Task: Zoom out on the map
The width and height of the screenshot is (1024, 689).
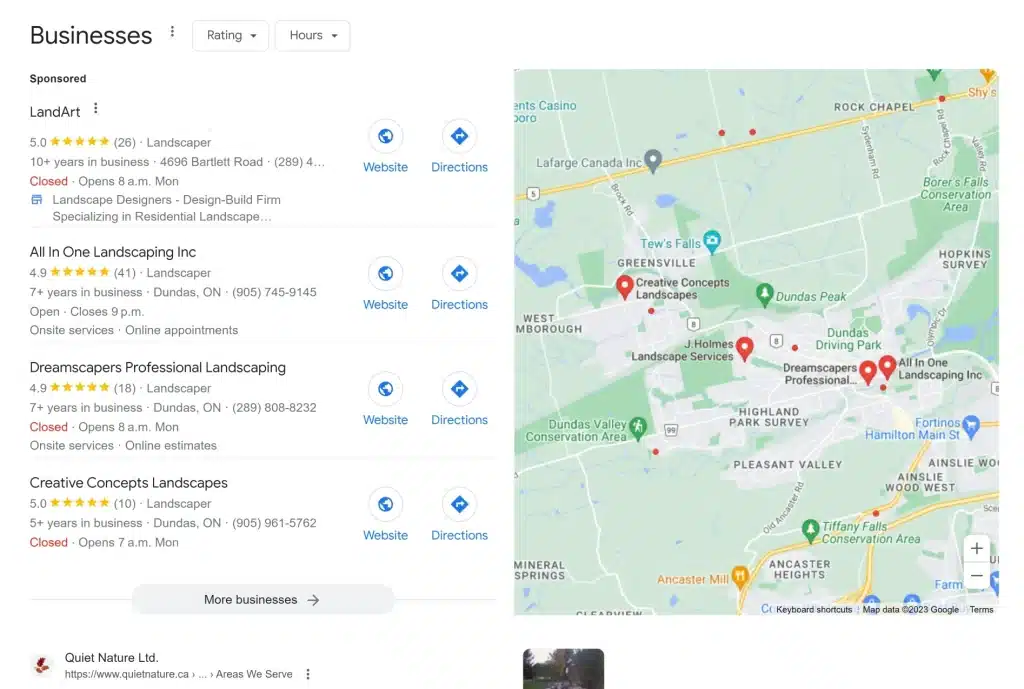Action: 976,576
